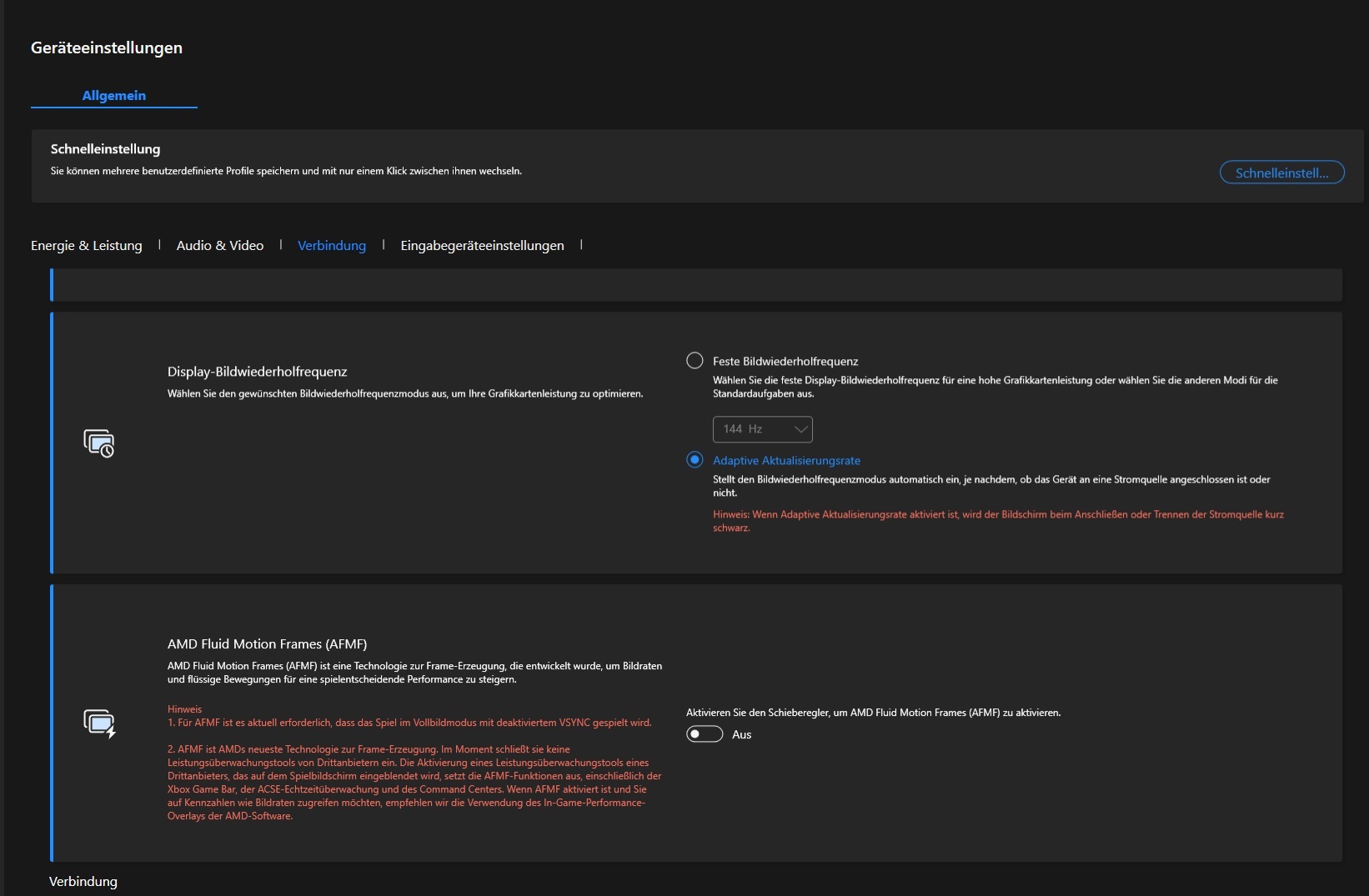Viewport: 1369px width, 896px height.
Task: Go to the Audio & Video section
Action: [x=220, y=246]
